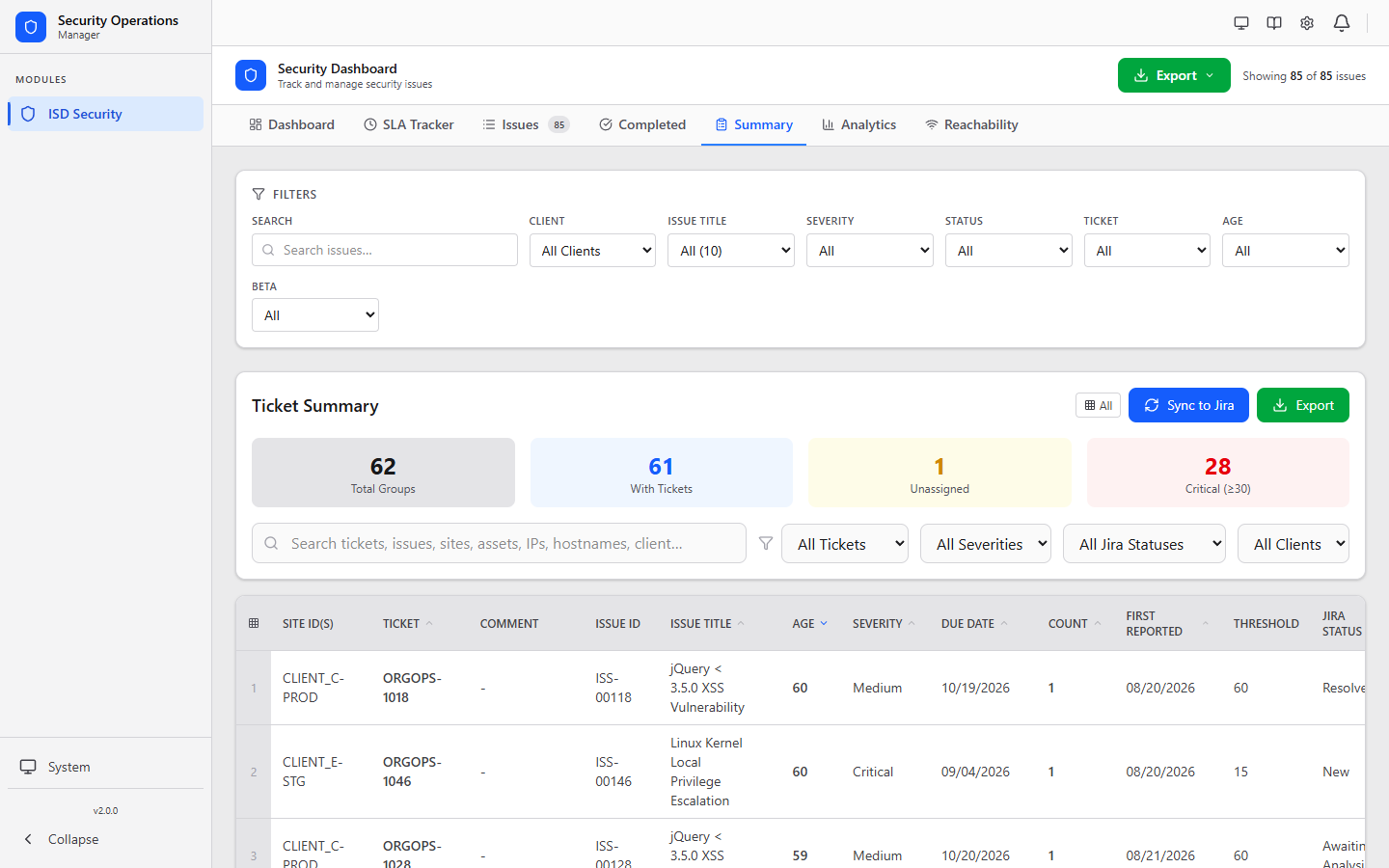This screenshot has height=868, width=1389.
Task: Click the monitor icon in top bar
Action: tap(1241, 23)
